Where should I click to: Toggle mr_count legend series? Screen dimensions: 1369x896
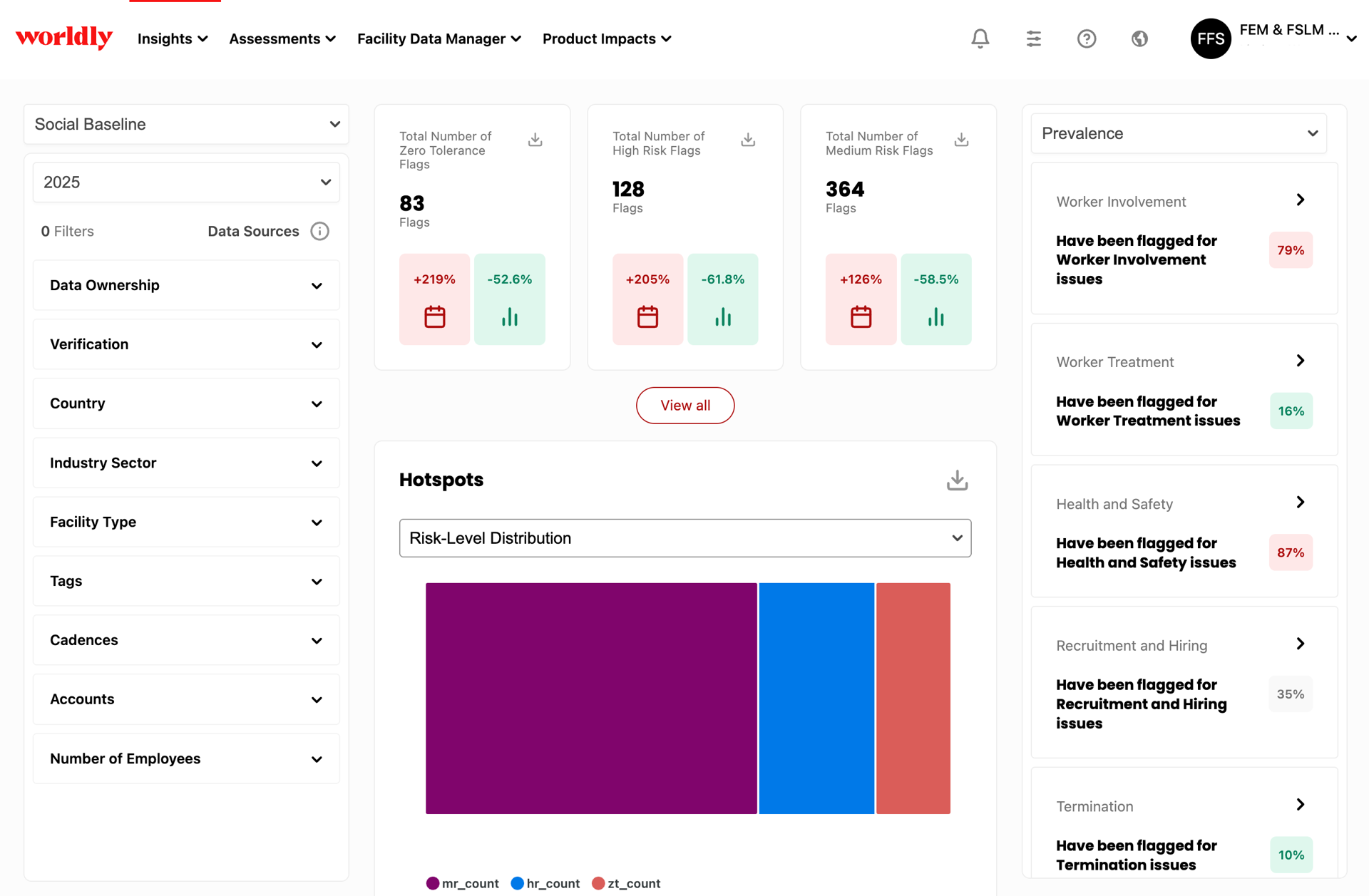point(462,883)
